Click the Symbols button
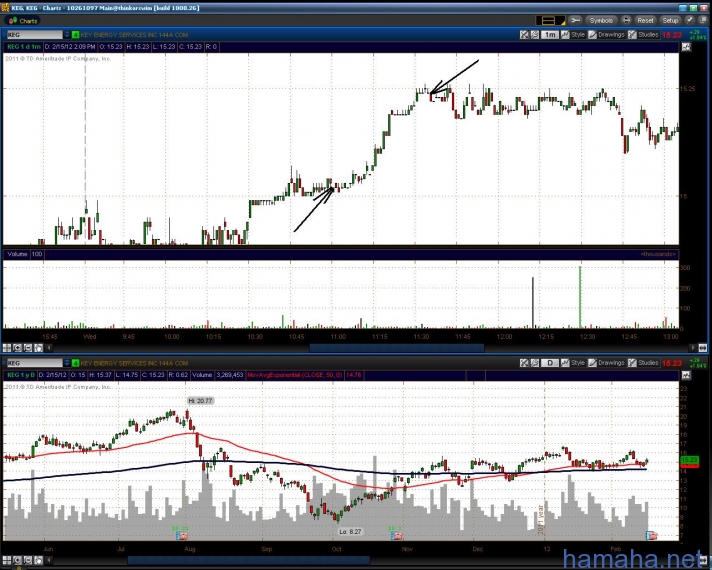 [x=601, y=20]
